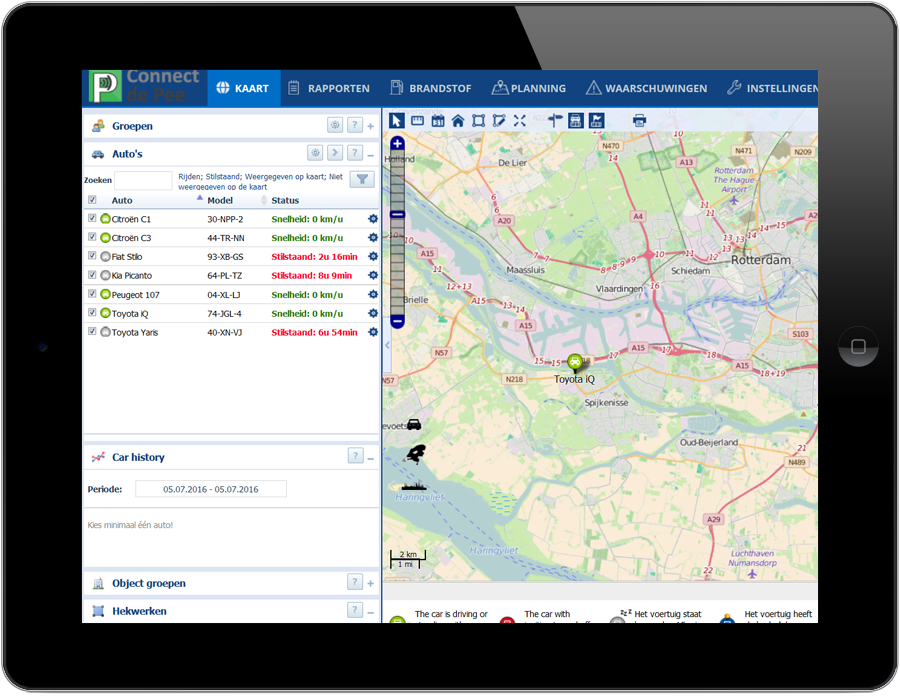Collapse the Hekwerken panel
Viewport: 900px width, 696px height.
(x=371, y=613)
